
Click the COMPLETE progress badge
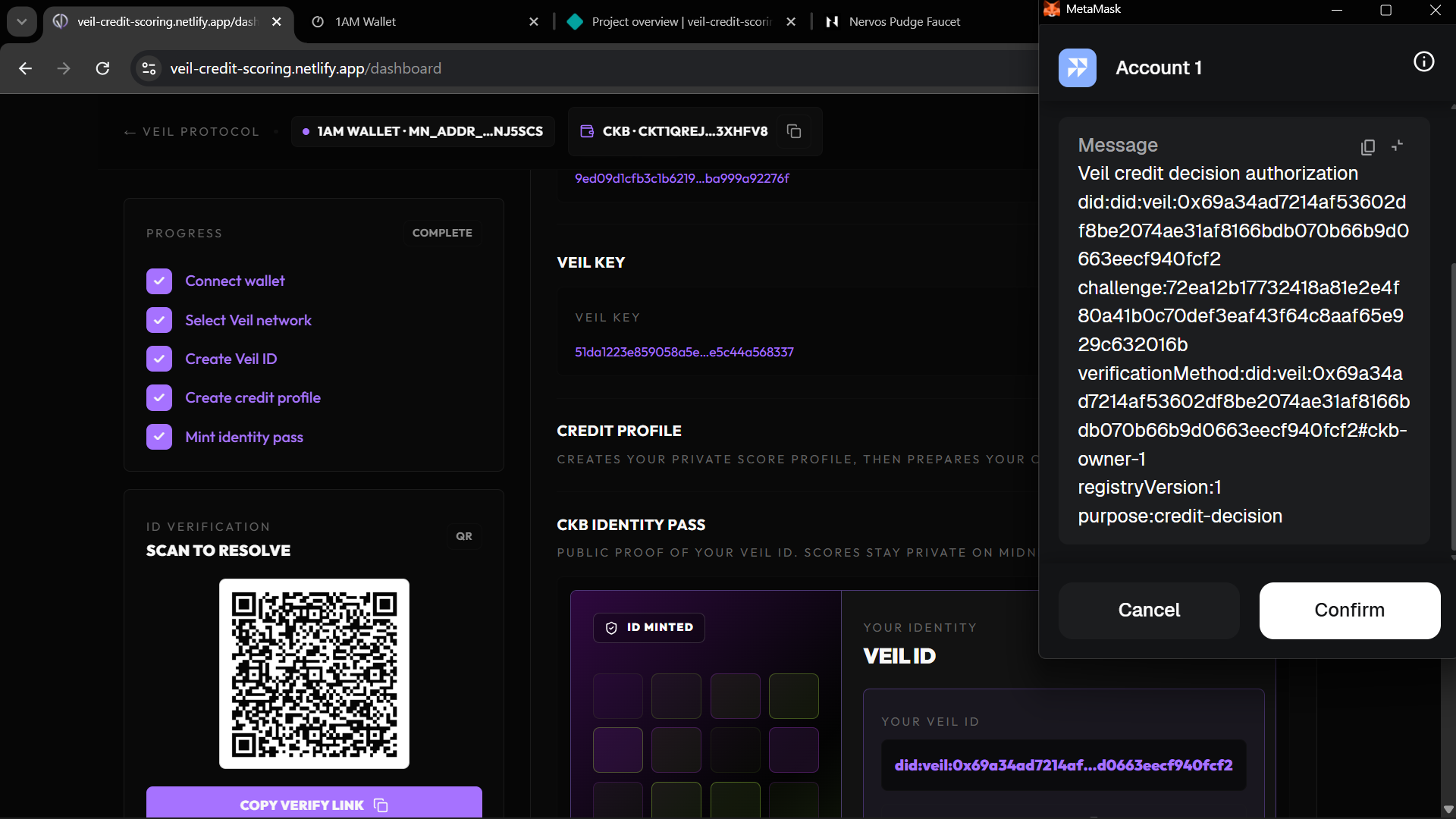coord(442,233)
